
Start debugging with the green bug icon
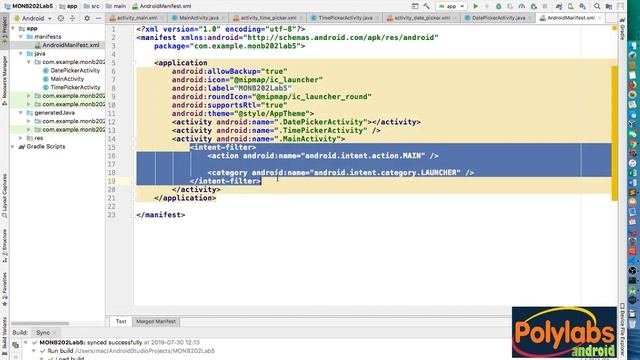coord(498,6)
